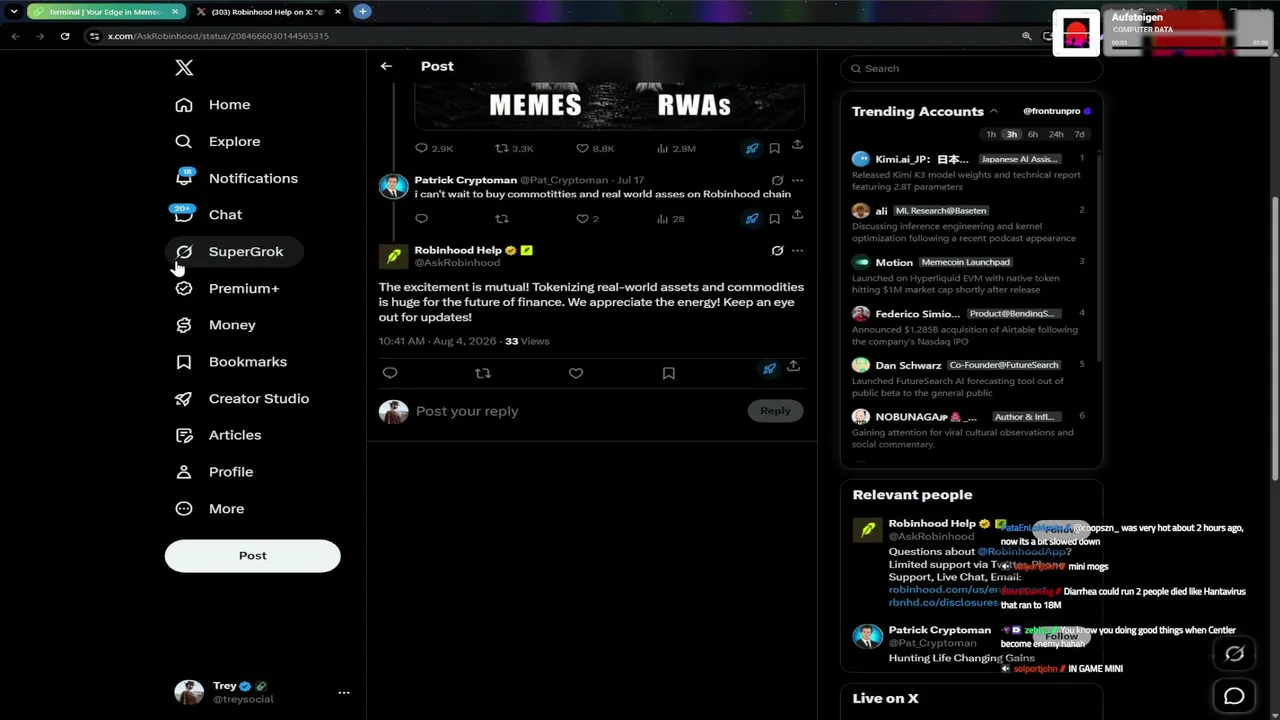Open Profile in the sidebar
Screen dimensions: 1280x720
point(214,472)
